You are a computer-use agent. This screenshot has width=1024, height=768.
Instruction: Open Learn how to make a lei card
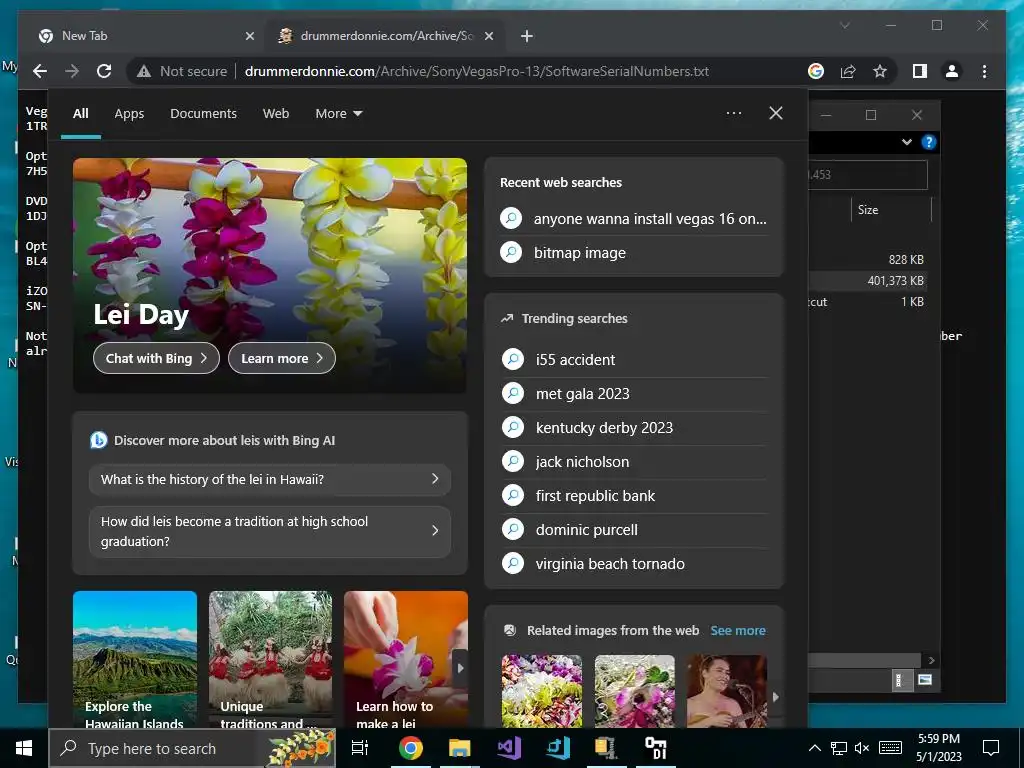pyautogui.click(x=406, y=660)
